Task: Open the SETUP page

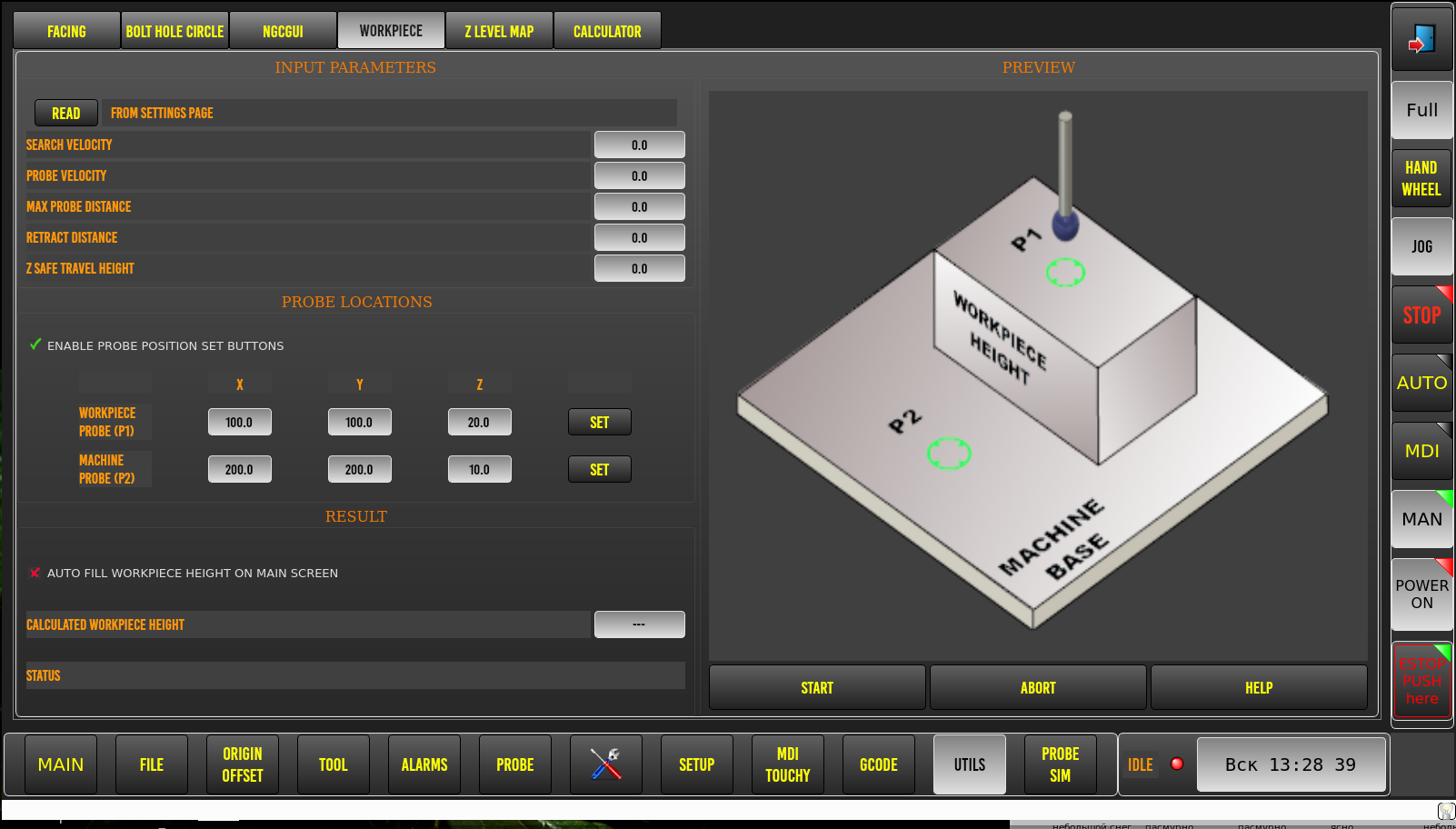Action: (x=697, y=764)
